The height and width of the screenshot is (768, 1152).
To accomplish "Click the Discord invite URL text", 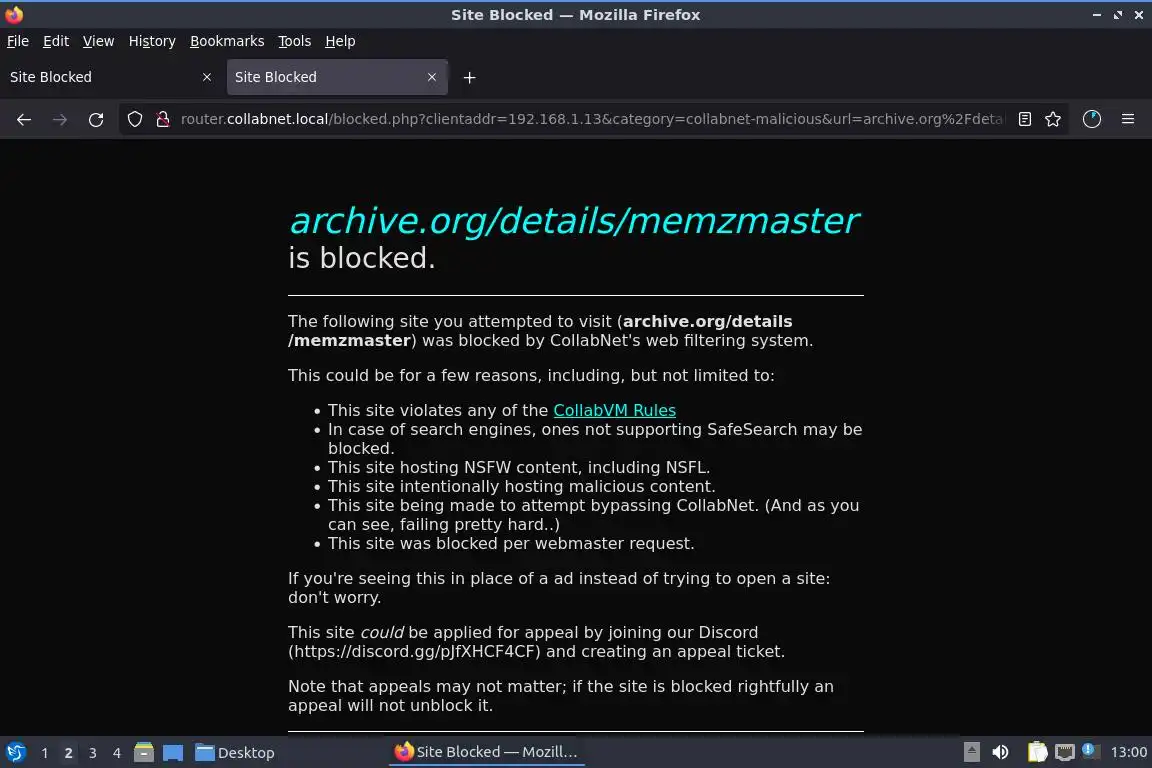I will [414, 652].
